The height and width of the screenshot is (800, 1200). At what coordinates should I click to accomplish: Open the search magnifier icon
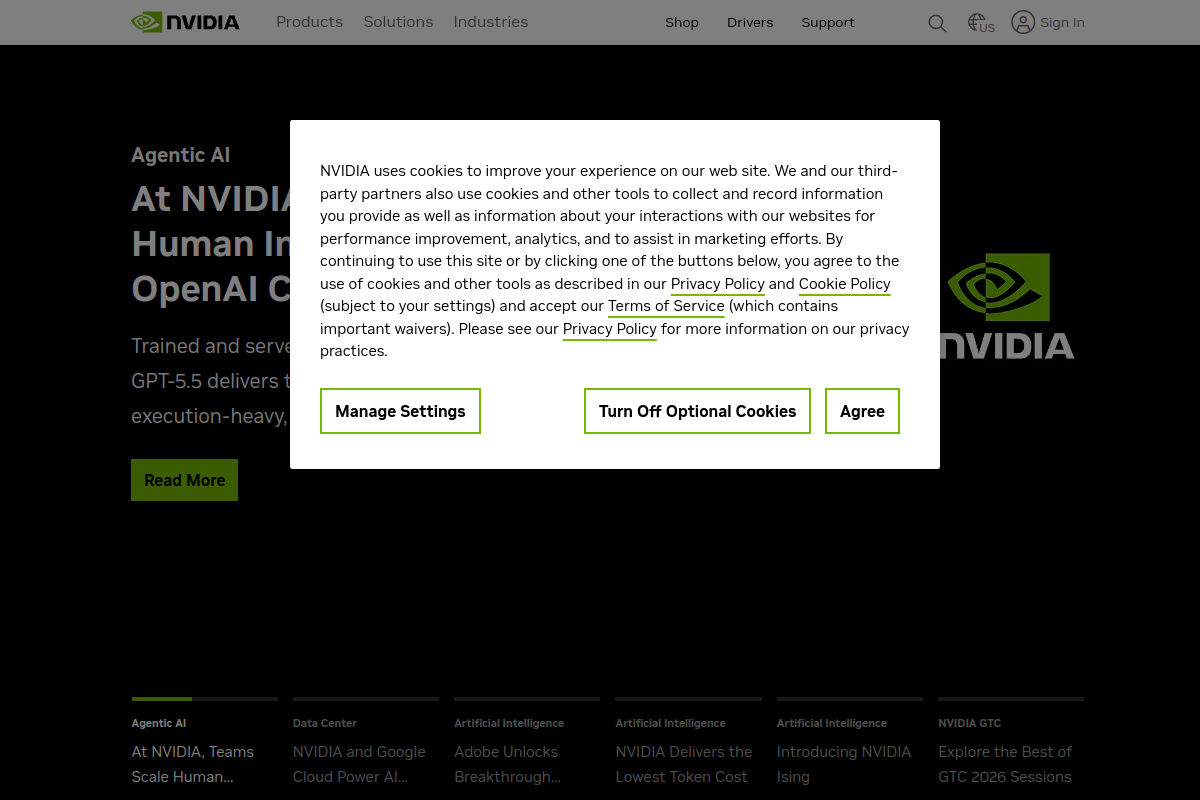(x=937, y=23)
